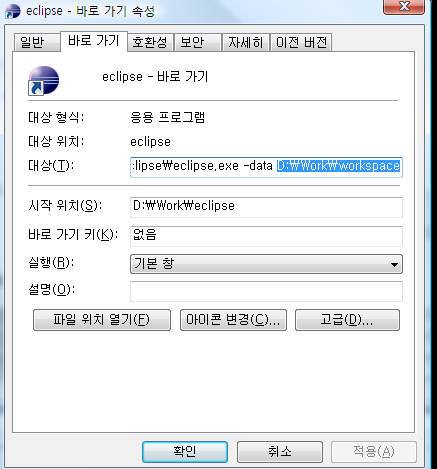Click 파일 위치 열기(F) button

pyautogui.click(x=102, y=320)
